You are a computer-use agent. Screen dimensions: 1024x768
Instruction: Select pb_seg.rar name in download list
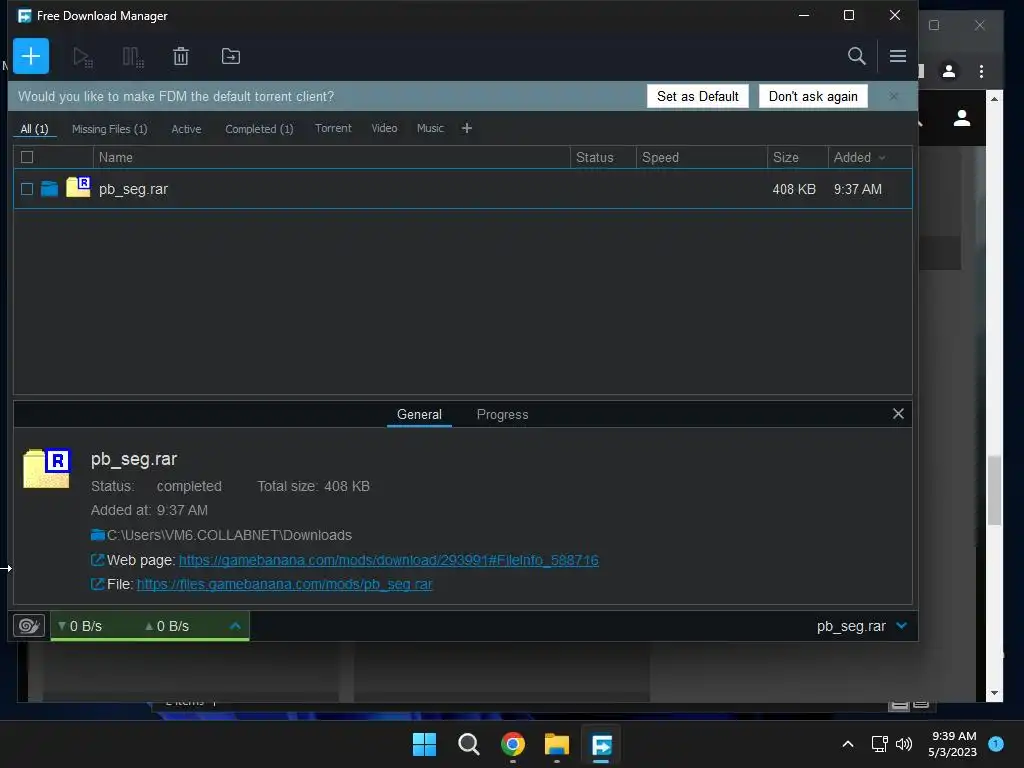[x=133, y=189]
